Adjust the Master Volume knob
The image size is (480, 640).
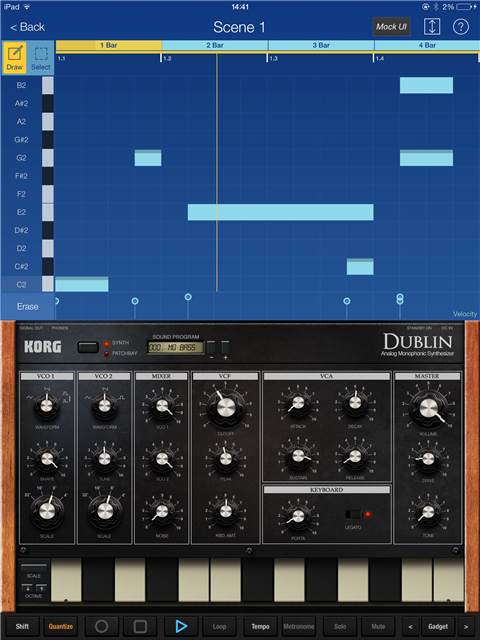tap(429, 408)
